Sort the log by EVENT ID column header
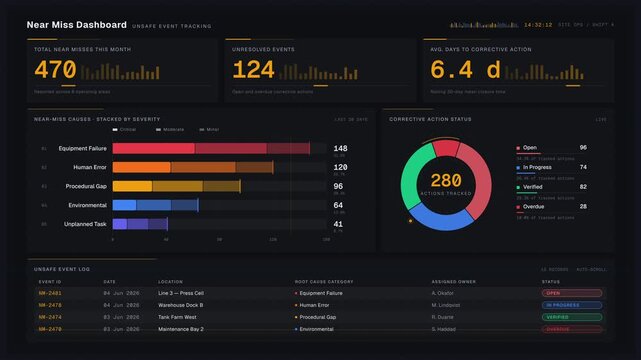The width and height of the screenshot is (641, 360). point(50,282)
